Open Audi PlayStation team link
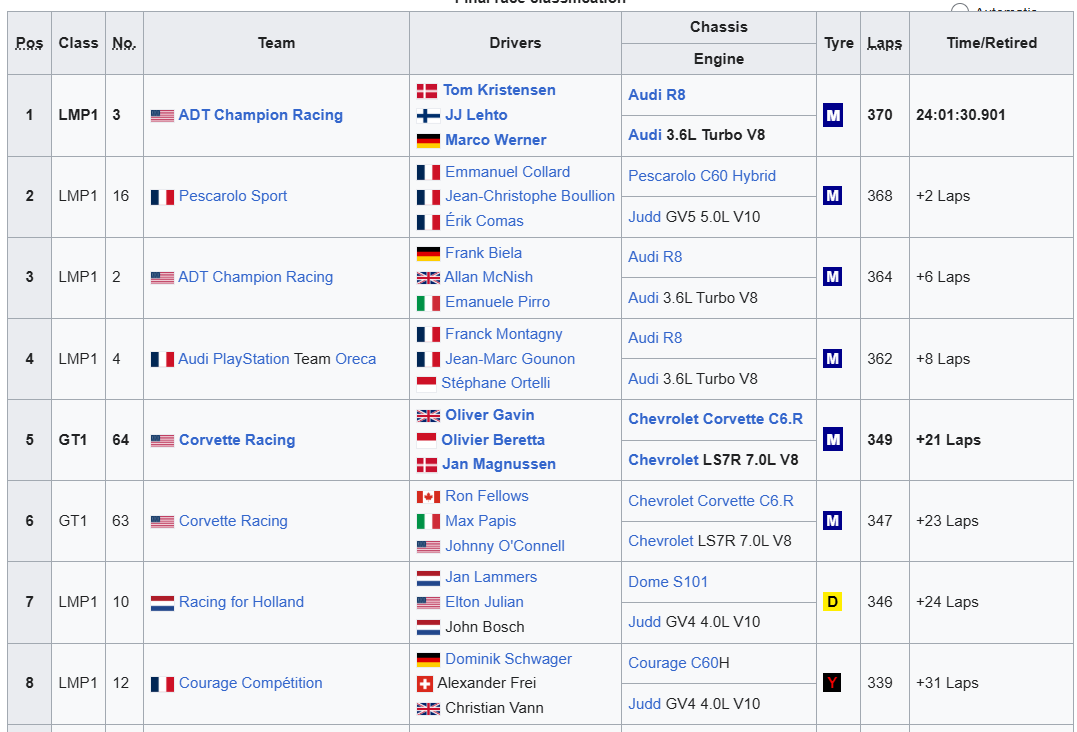The width and height of the screenshot is (1077, 732). click(x=234, y=358)
